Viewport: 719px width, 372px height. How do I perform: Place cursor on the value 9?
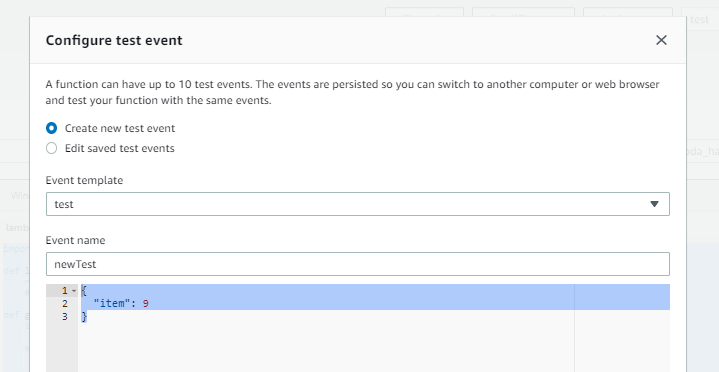click(x=145, y=304)
